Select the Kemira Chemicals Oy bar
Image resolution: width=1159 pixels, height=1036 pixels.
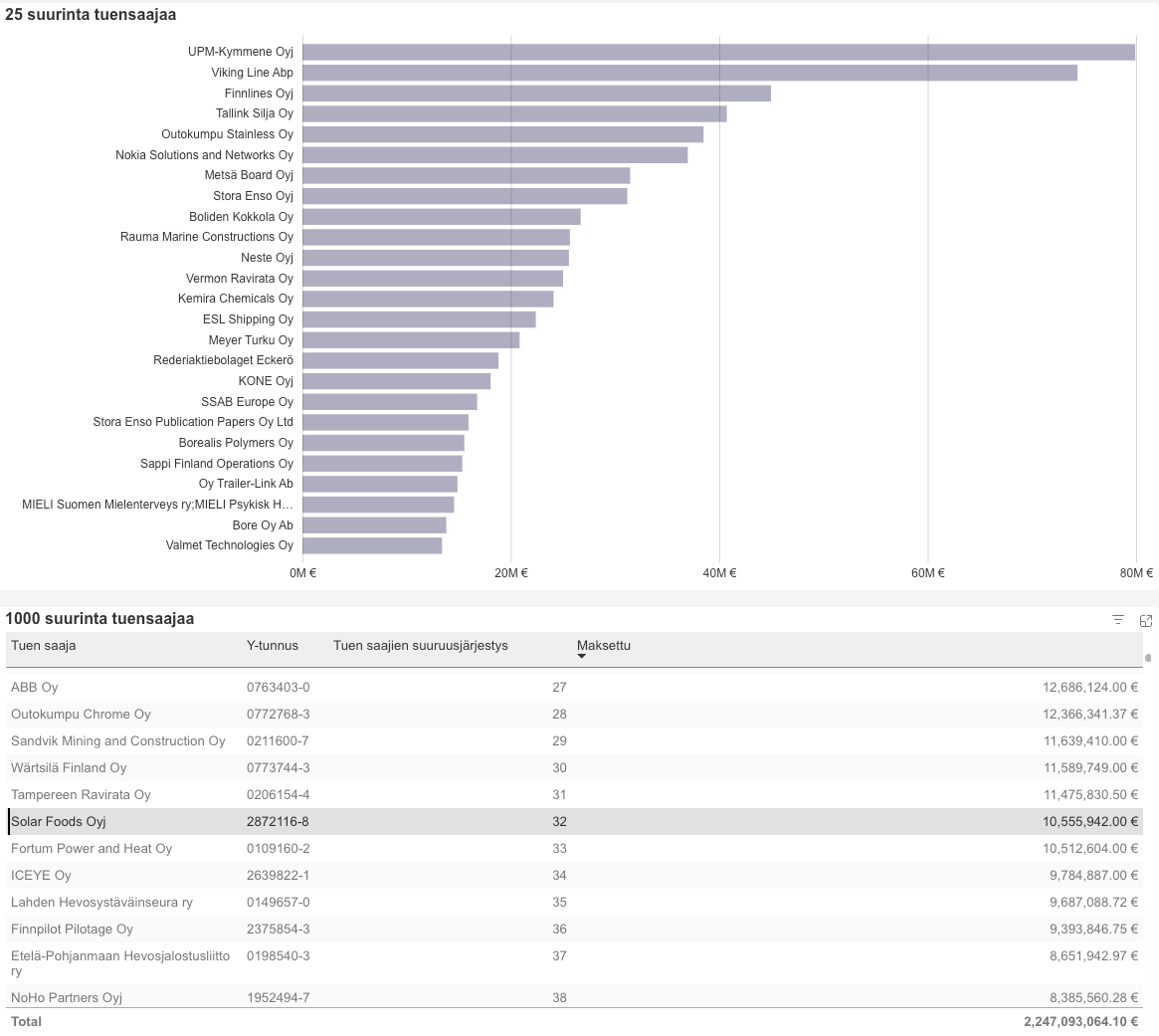[428, 299]
